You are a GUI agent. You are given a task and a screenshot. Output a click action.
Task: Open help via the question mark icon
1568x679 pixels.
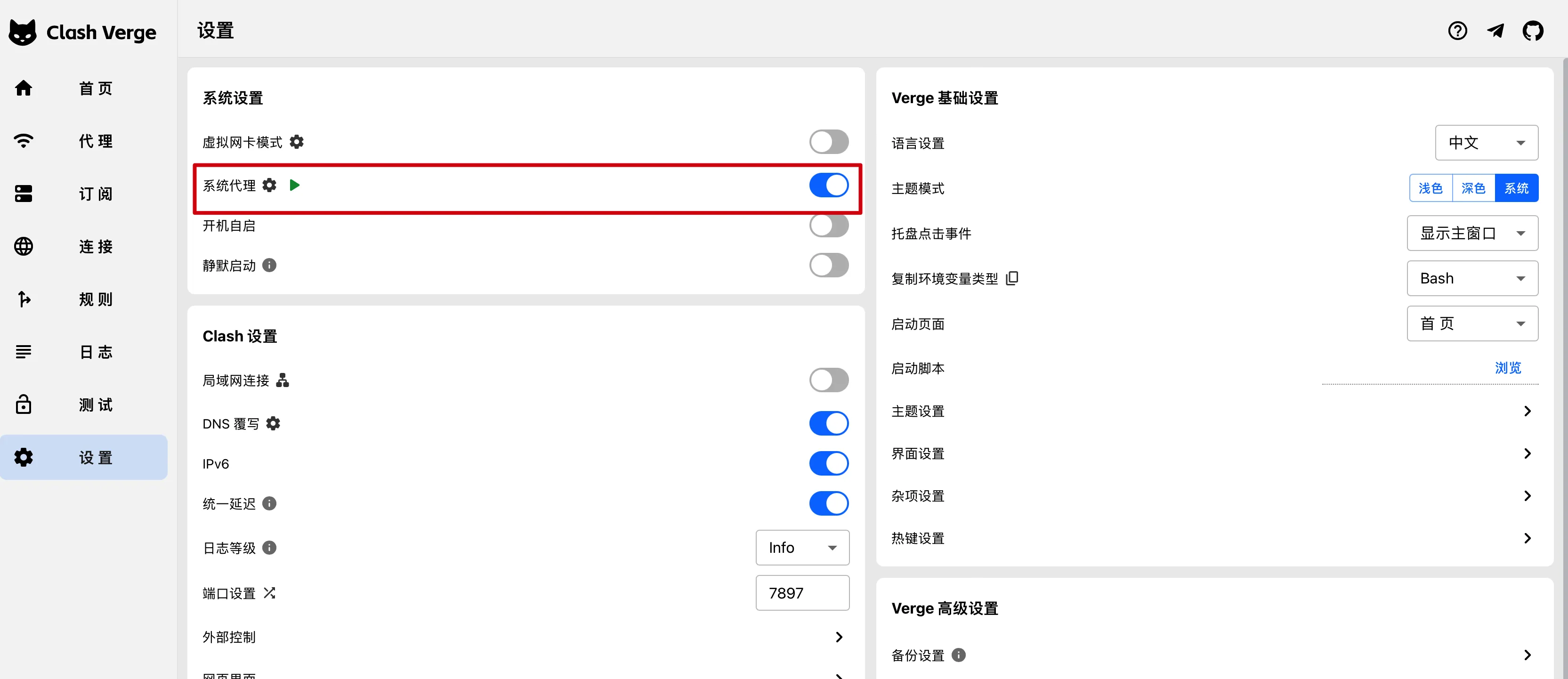[x=1458, y=31]
